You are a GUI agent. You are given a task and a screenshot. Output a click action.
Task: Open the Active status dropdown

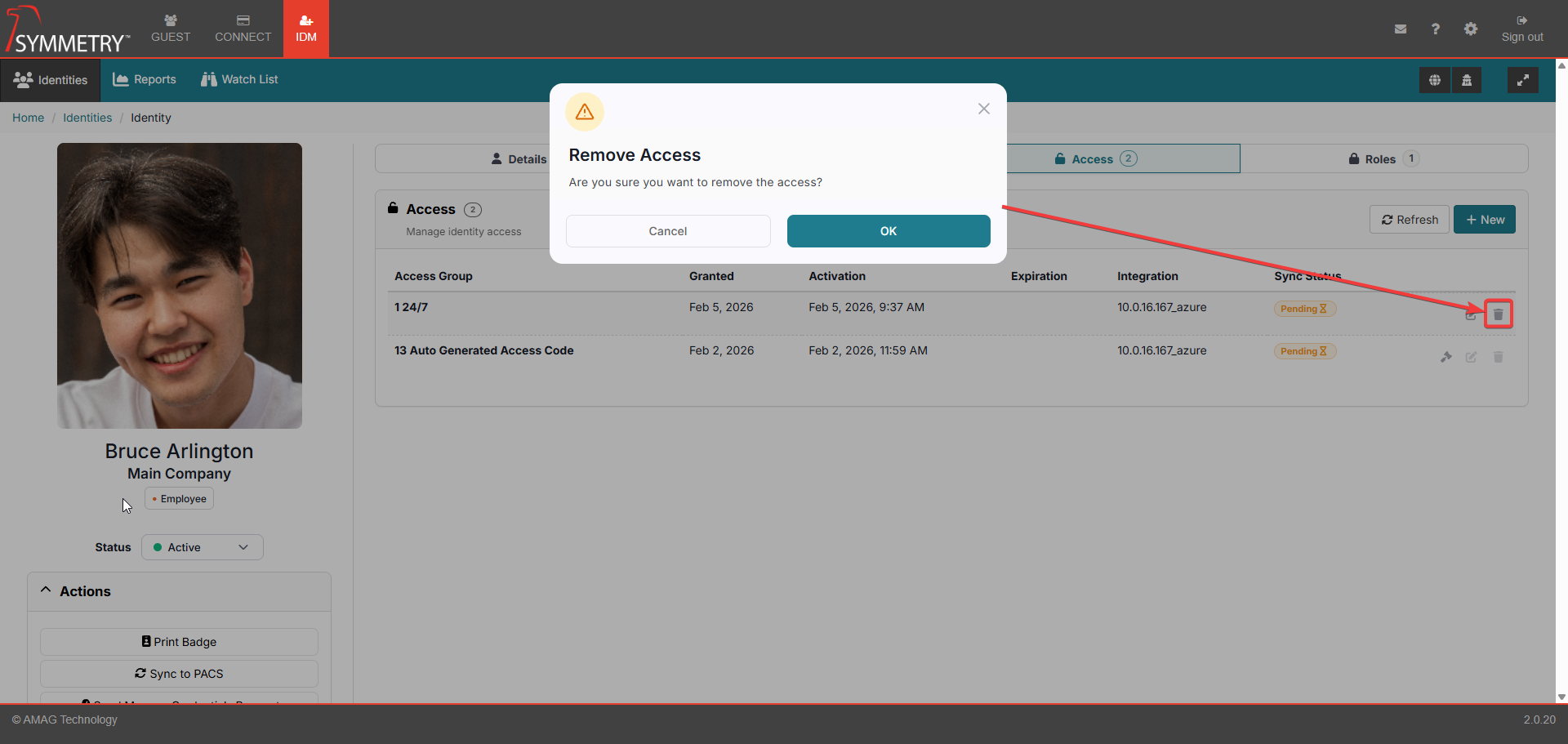click(203, 547)
